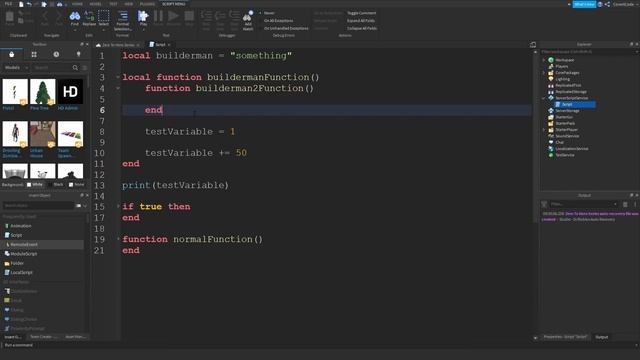
Task: Open the HOME ribbon tab
Action: 77,4
